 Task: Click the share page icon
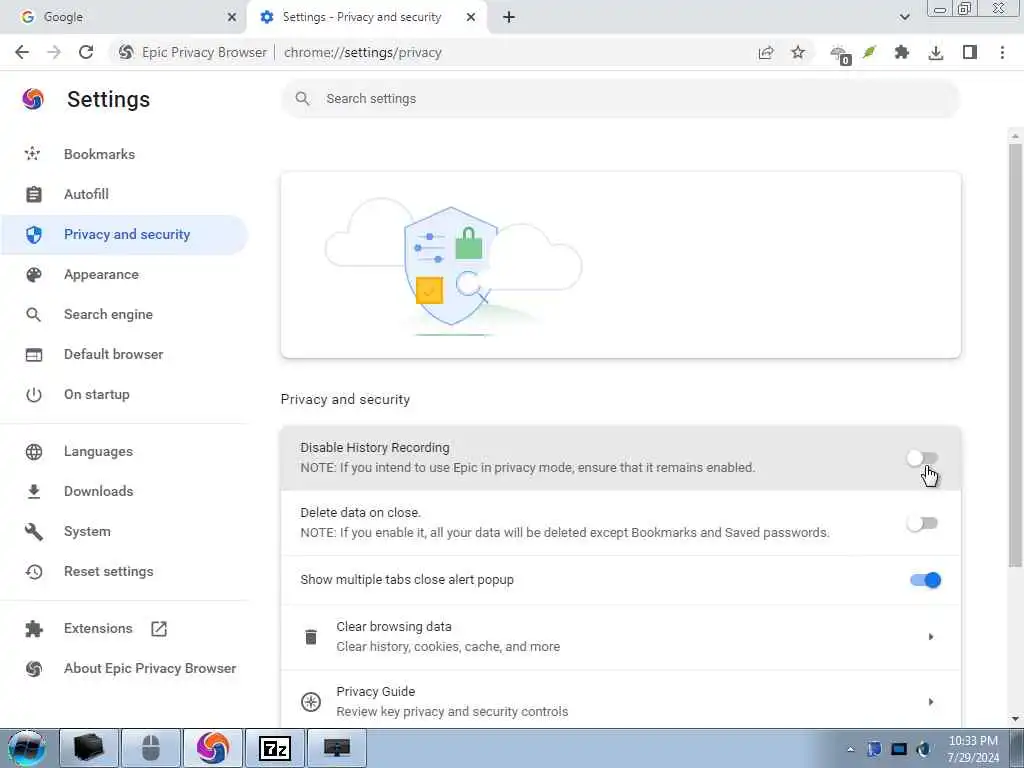(x=766, y=52)
